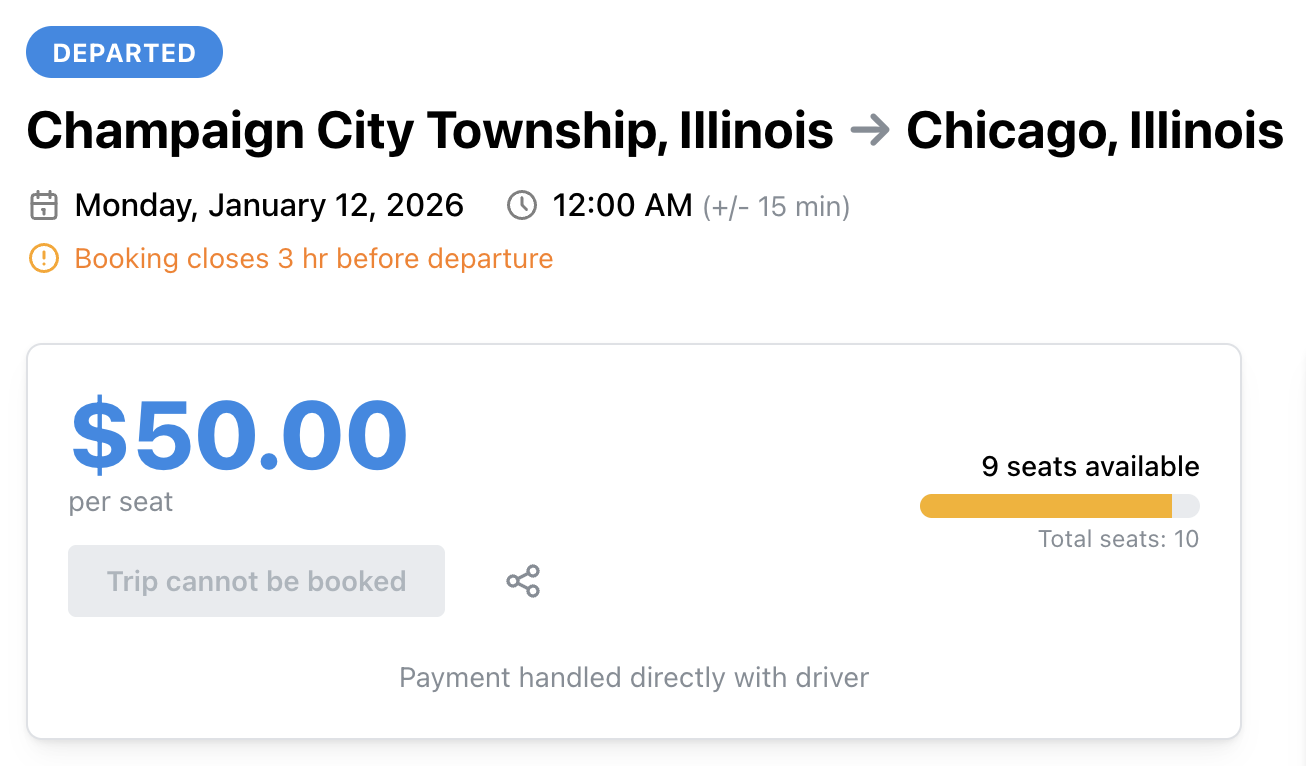
Task: Click the seats availability progress bar
Action: [x=1059, y=506]
